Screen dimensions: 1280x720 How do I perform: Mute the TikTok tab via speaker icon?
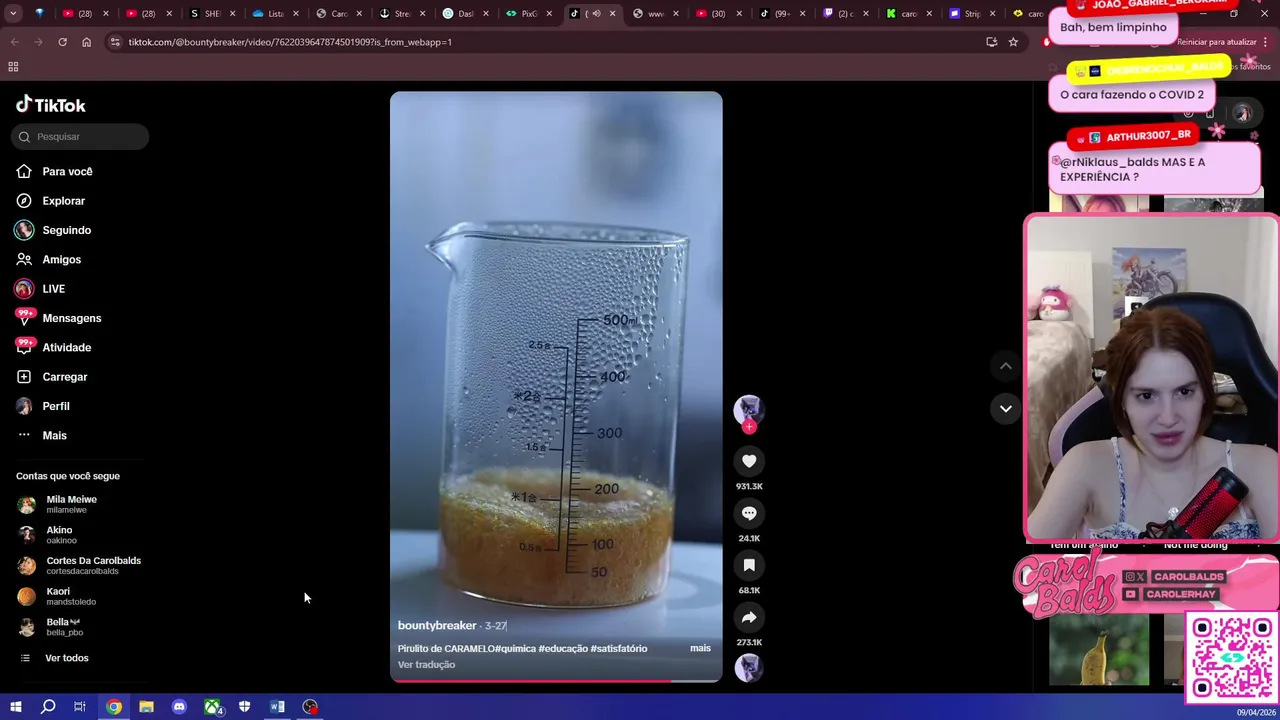point(596,14)
